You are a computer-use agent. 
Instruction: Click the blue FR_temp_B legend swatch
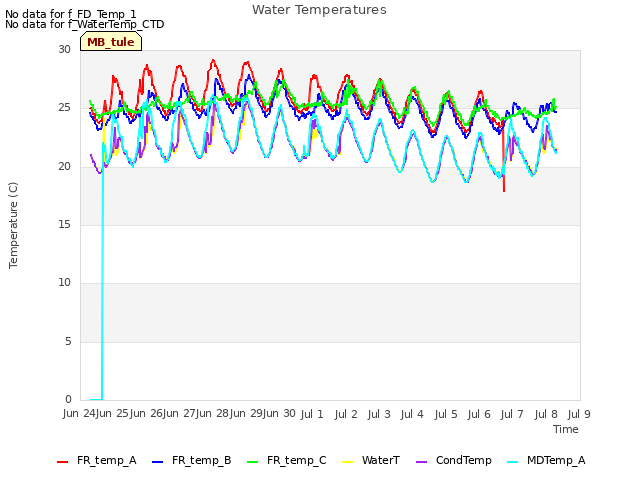coord(158,462)
